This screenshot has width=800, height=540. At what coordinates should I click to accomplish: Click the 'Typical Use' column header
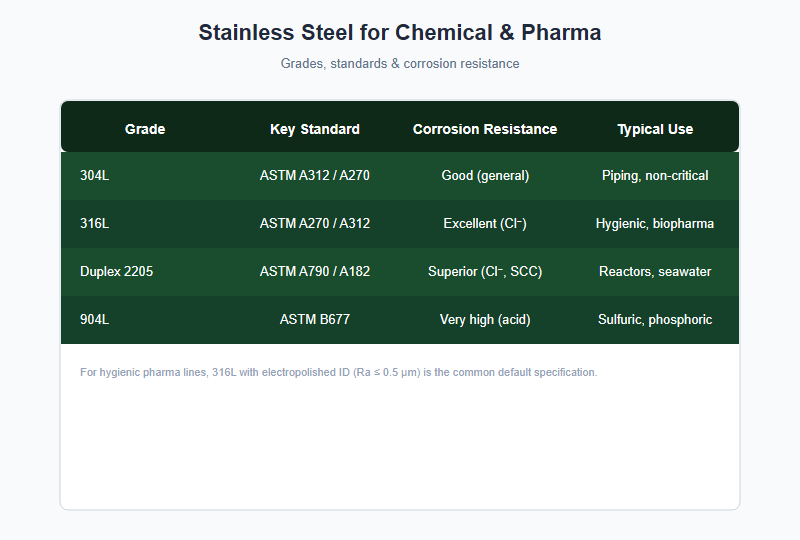tap(655, 129)
